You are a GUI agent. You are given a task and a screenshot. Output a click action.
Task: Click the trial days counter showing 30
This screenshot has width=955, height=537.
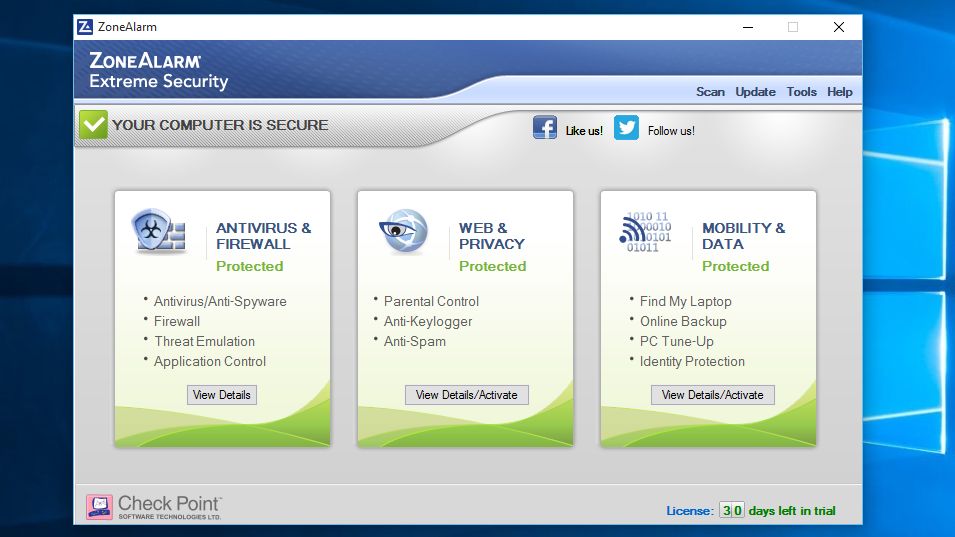coord(731,510)
